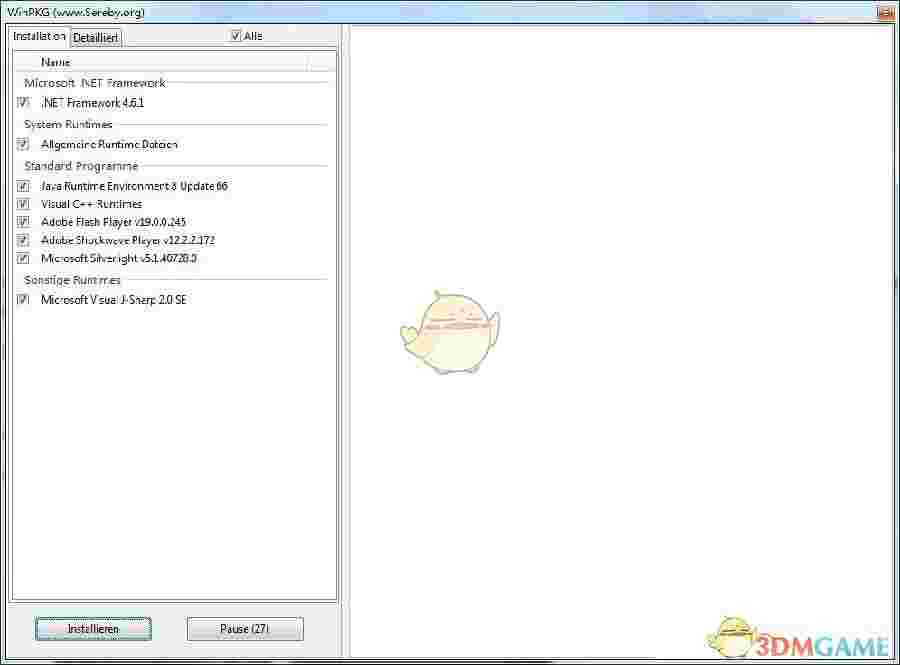
Task: Switch to the Installation tab
Action: point(37,36)
